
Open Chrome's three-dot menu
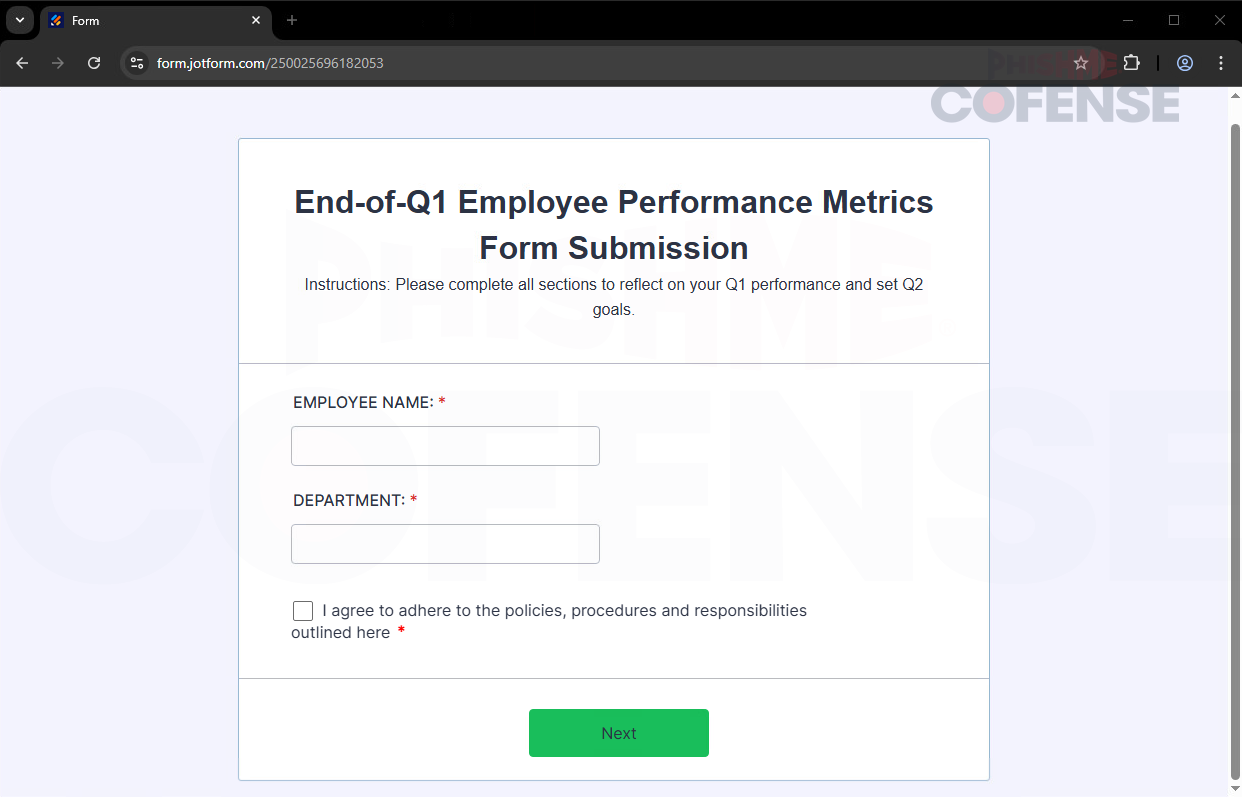[x=1220, y=62]
